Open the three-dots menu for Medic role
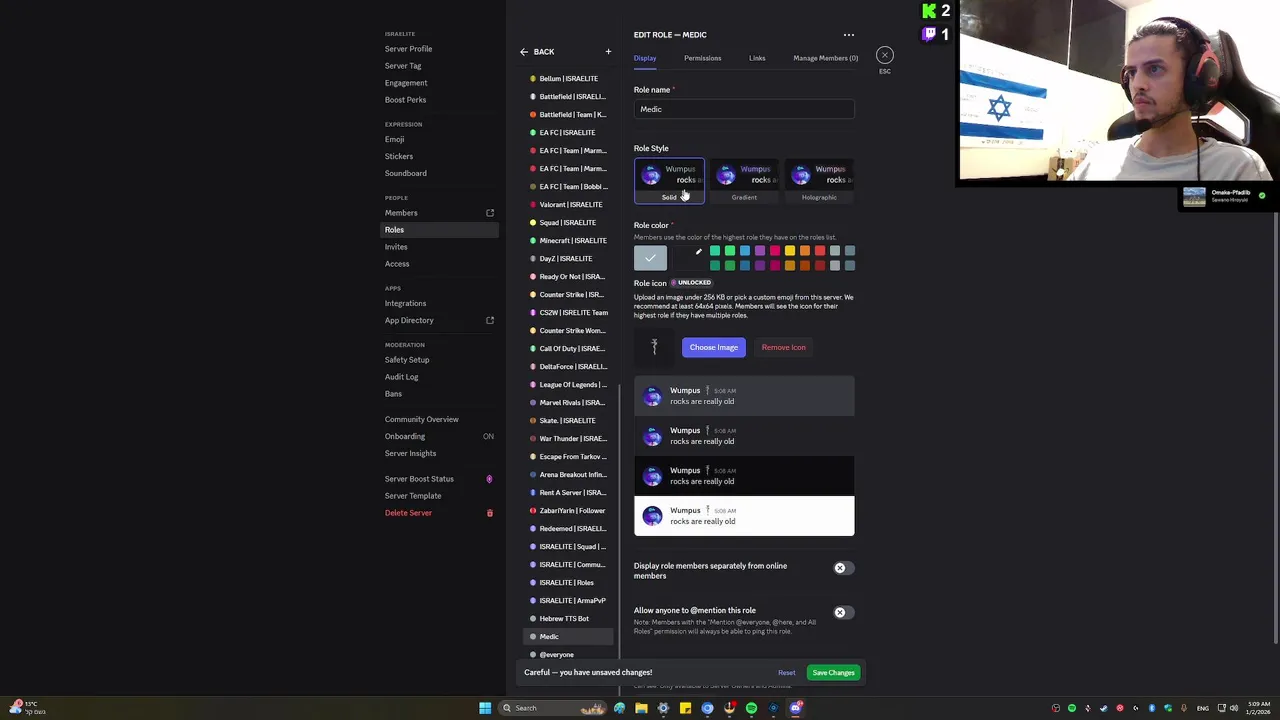 [x=849, y=35]
